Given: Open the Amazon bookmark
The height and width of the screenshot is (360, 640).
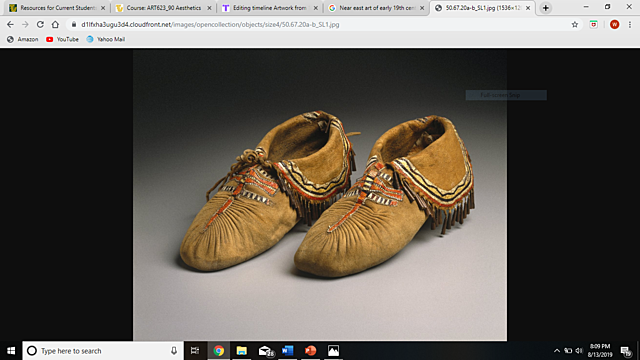Looking at the screenshot, I should (x=22, y=39).
